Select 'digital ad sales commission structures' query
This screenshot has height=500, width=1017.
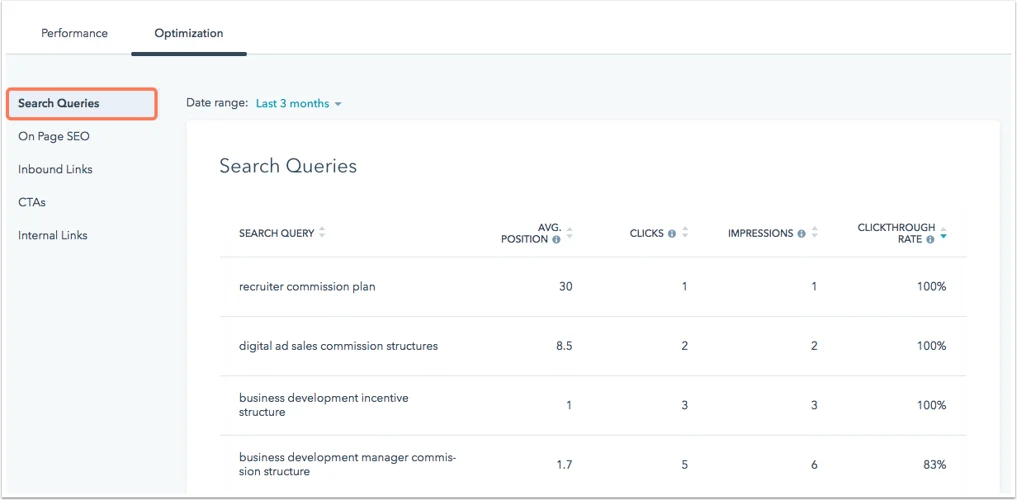[x=338, y=346]
